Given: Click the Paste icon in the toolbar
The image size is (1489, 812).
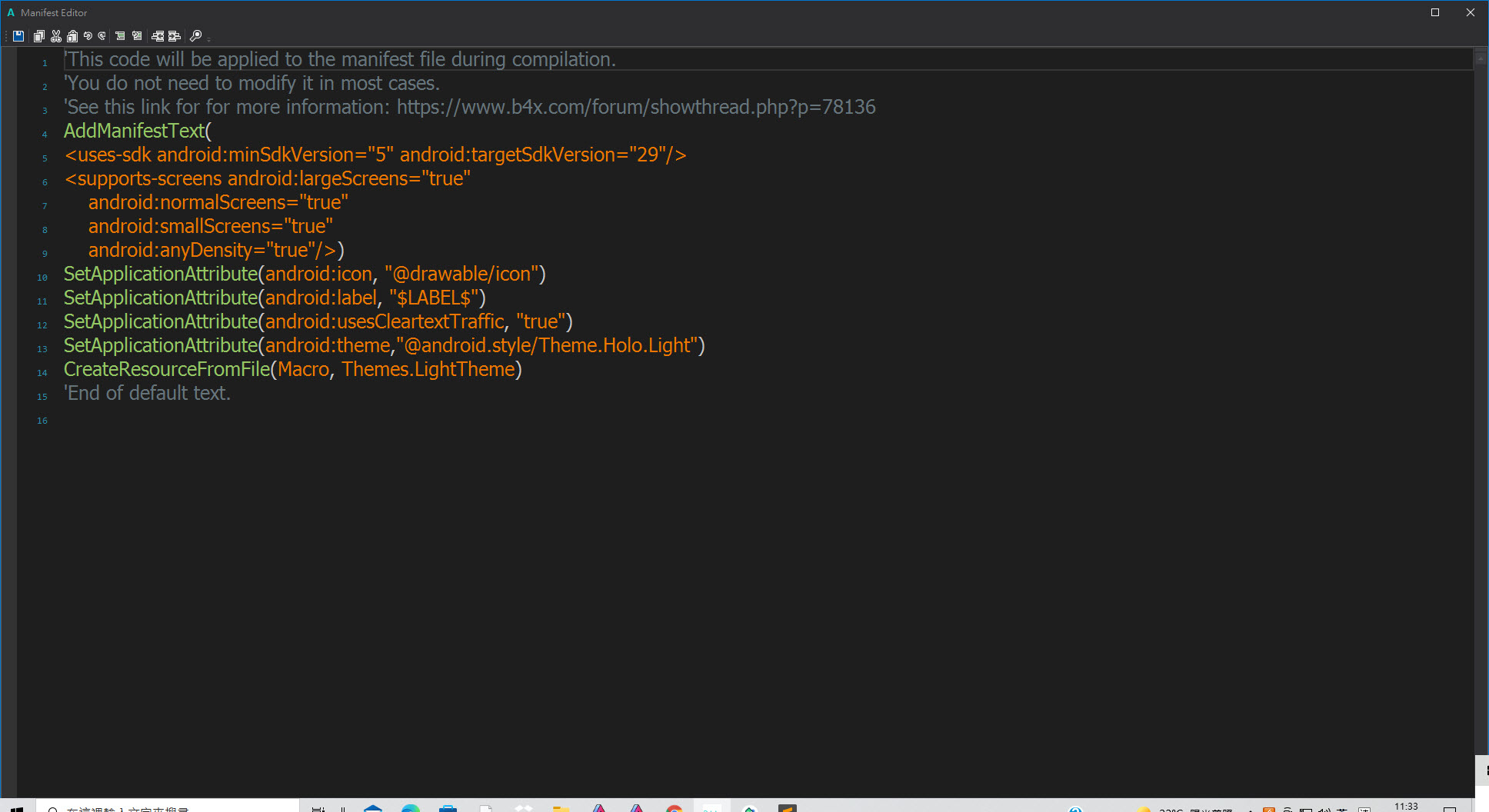Looking at the screenshot, I should [x=72, y=35].
